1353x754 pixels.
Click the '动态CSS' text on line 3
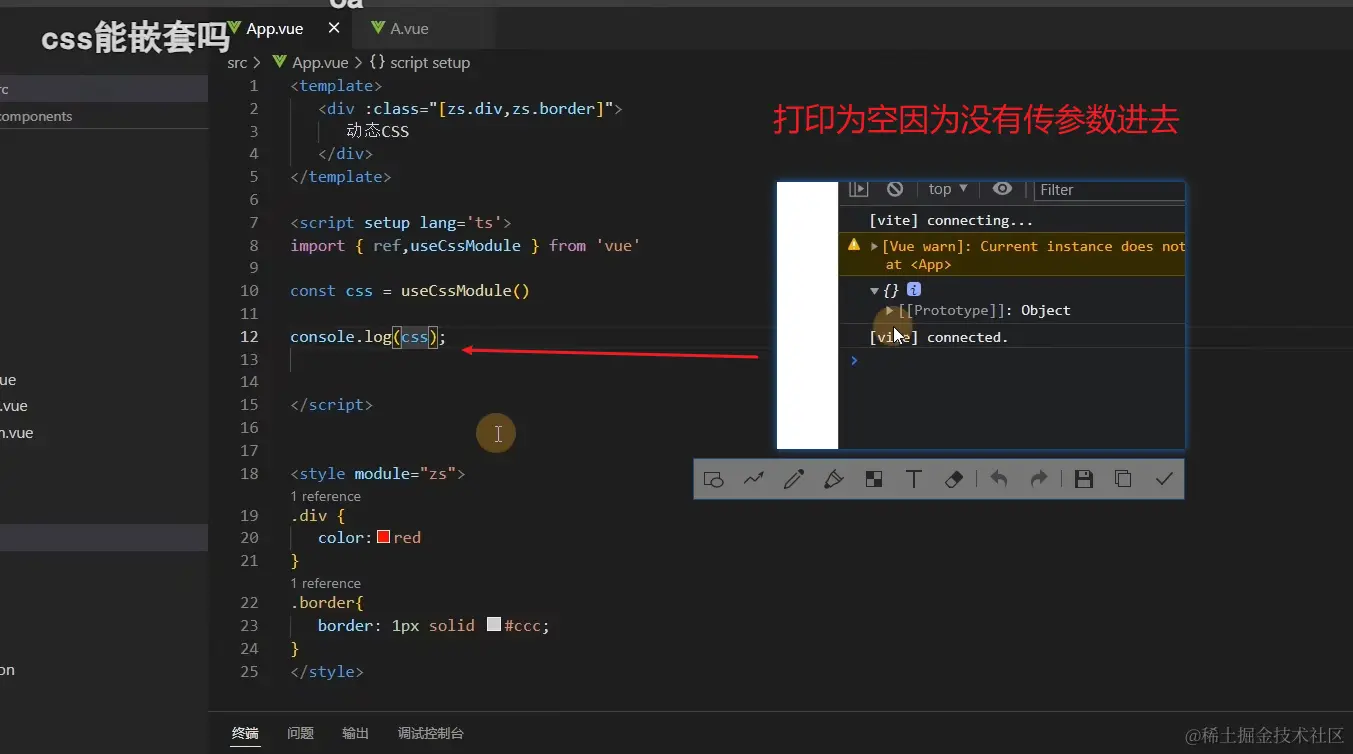[x=377, y=131]
